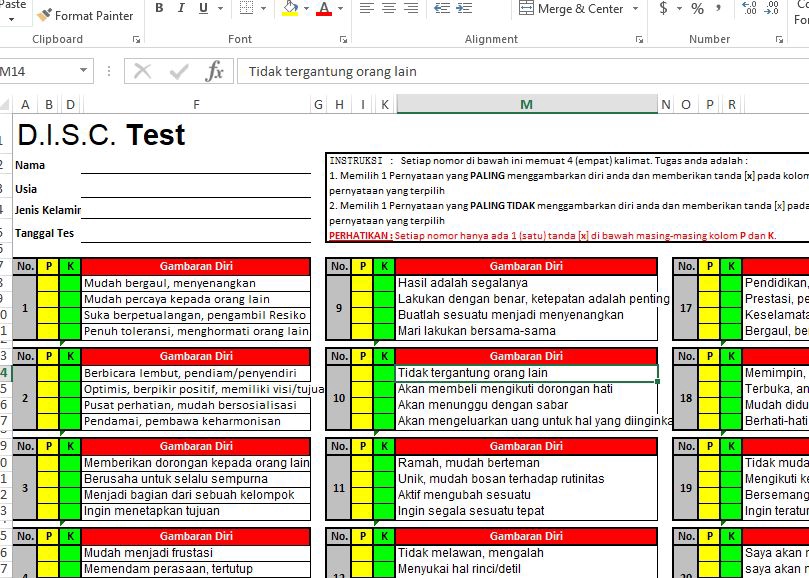Align text right
809x578 pixels.
[411, 8]
